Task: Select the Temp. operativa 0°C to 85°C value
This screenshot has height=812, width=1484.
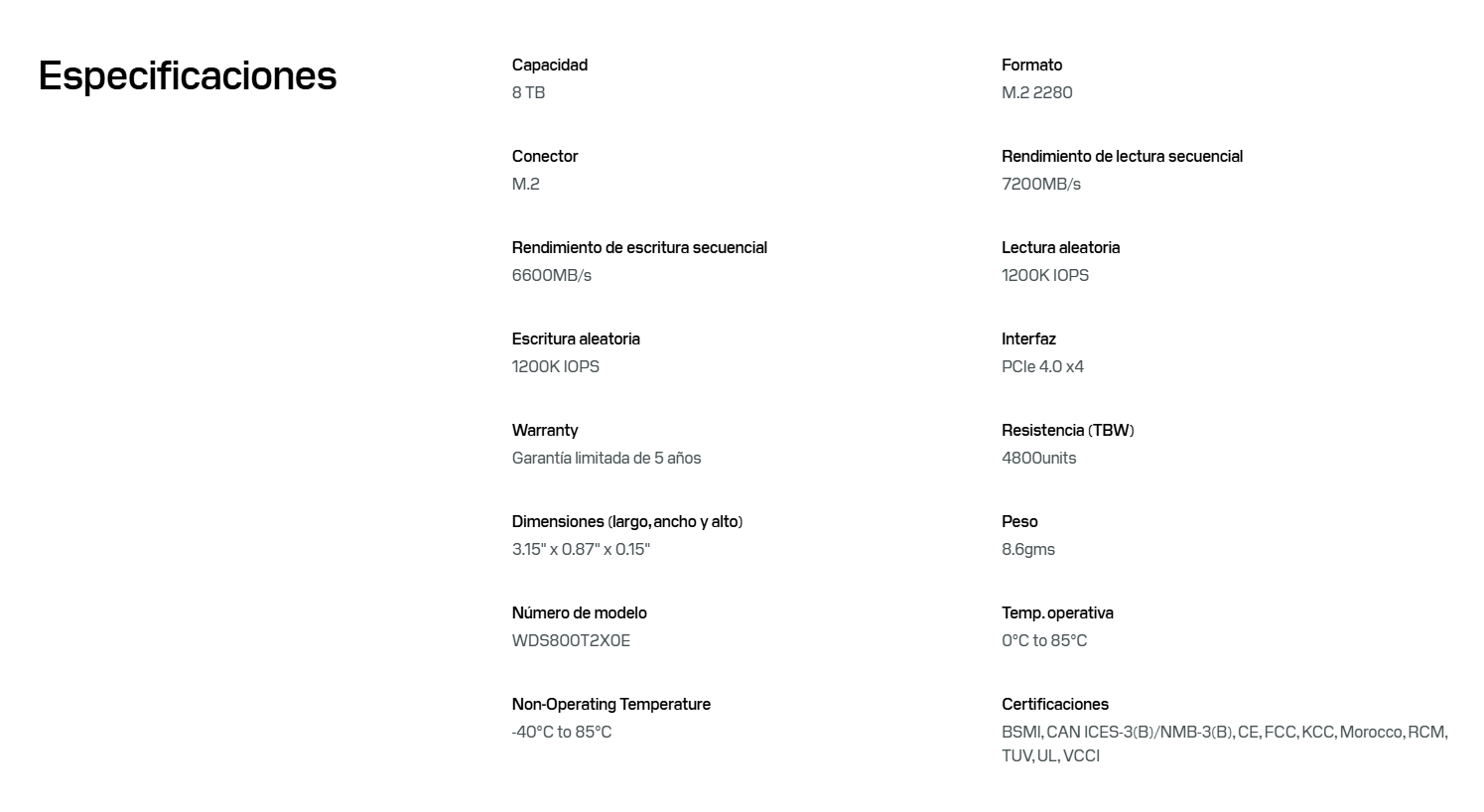Action: pyautogui.click(x=1044, y=640)
